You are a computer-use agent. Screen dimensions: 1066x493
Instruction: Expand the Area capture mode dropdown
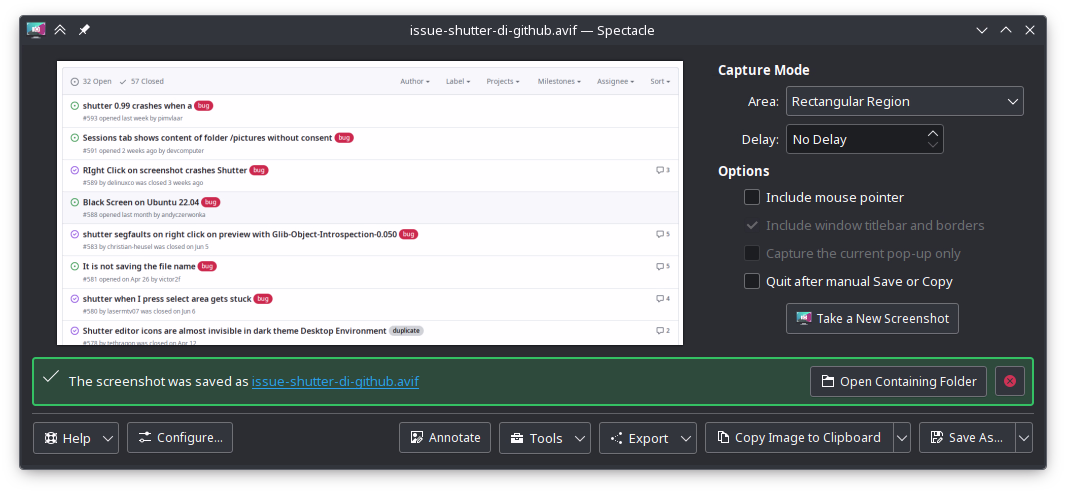904,101
